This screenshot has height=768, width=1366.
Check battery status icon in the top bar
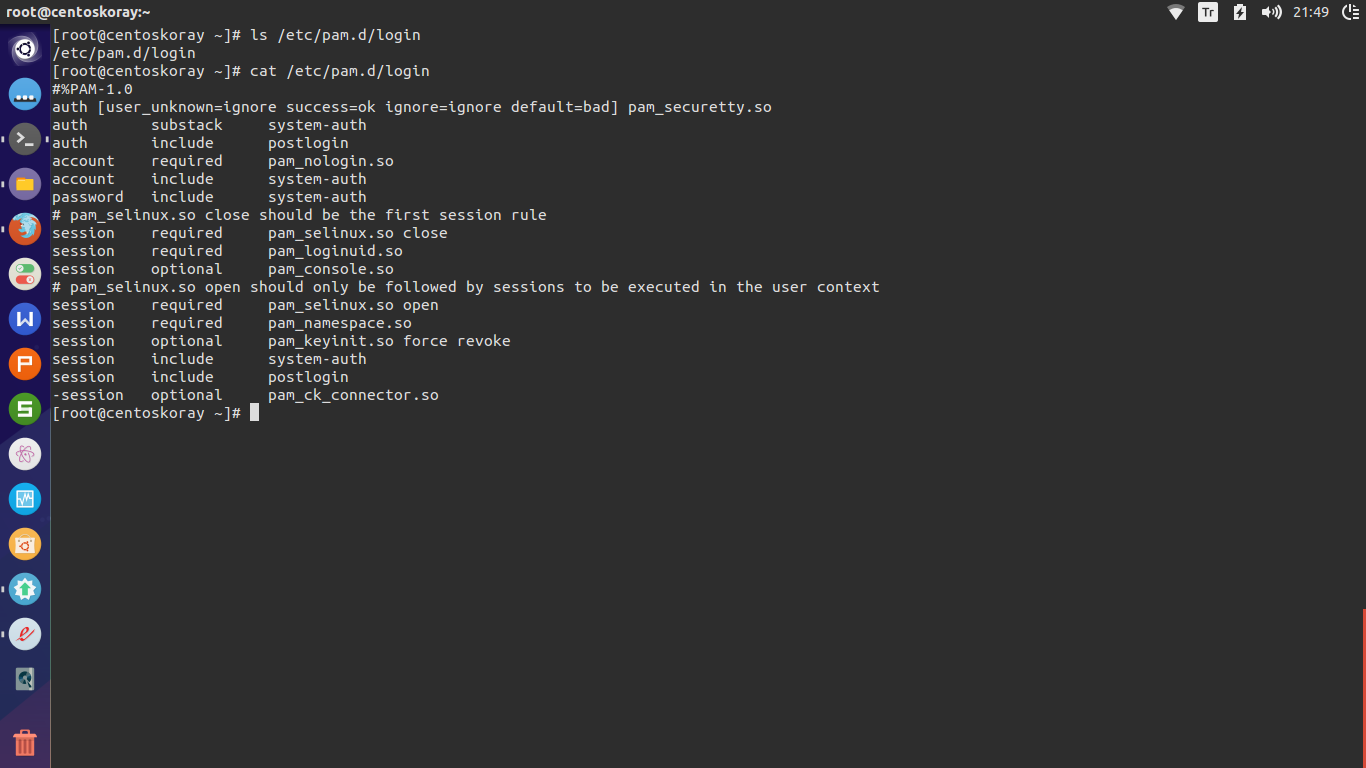pyautogui.click(x=1240, y=13)
